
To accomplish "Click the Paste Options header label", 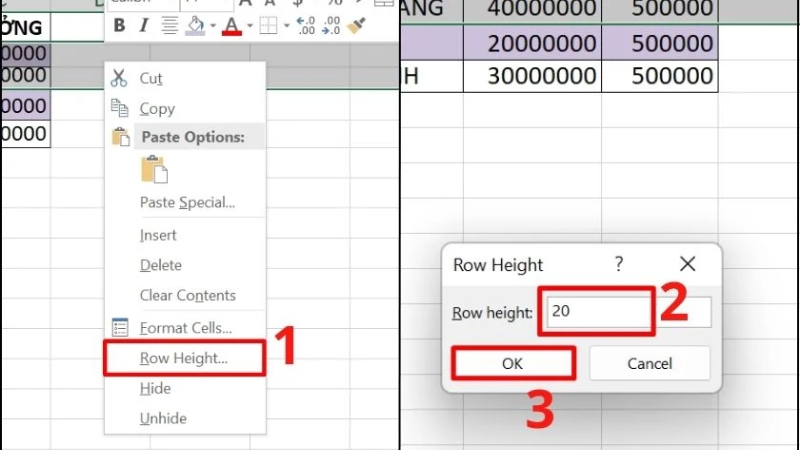I will pyautogui.click(x=193, y=137).
